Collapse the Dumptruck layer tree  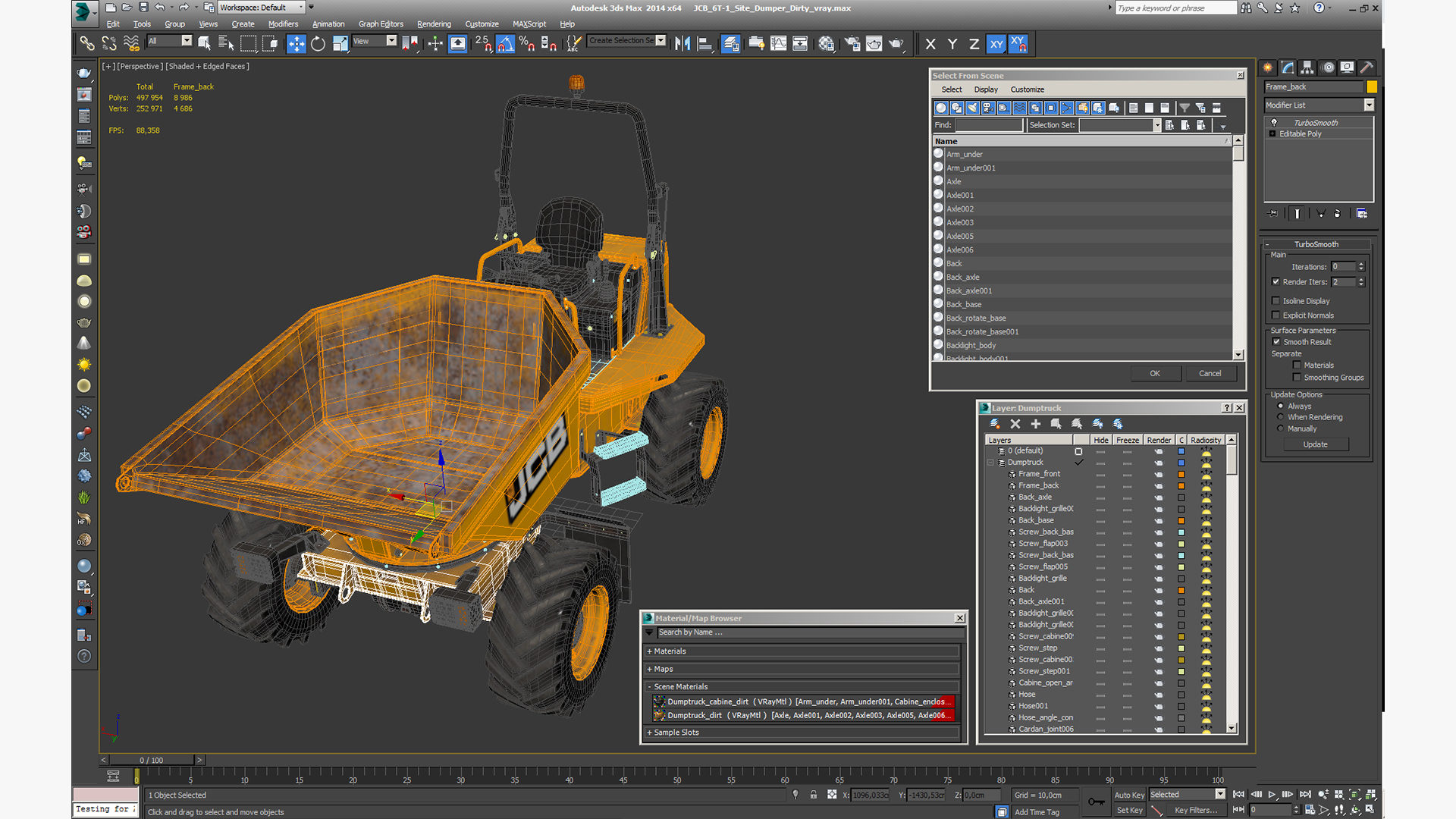pos(990,463)
